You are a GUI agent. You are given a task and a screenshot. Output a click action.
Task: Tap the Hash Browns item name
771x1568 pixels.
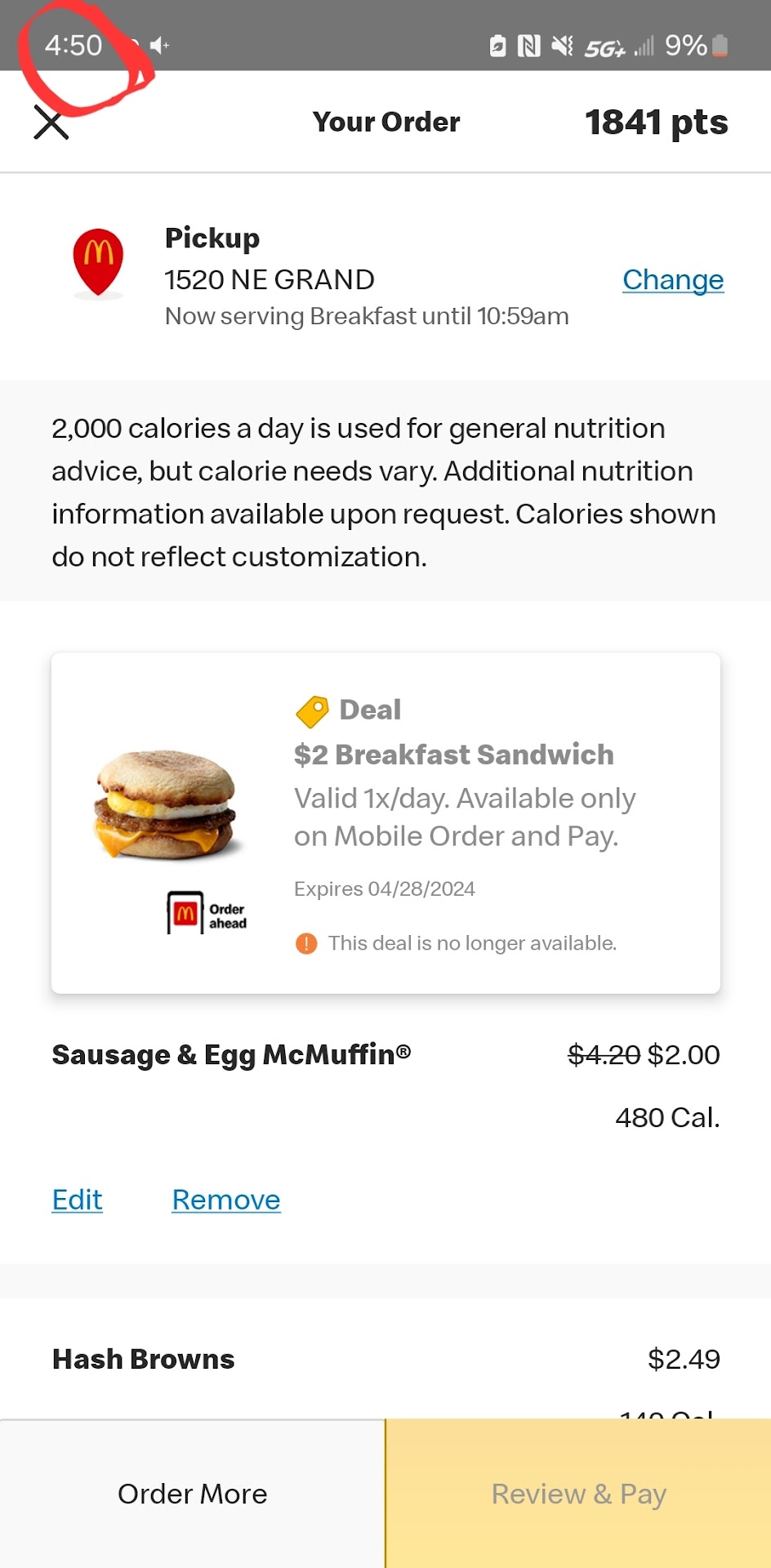(x=144, y=1359)
